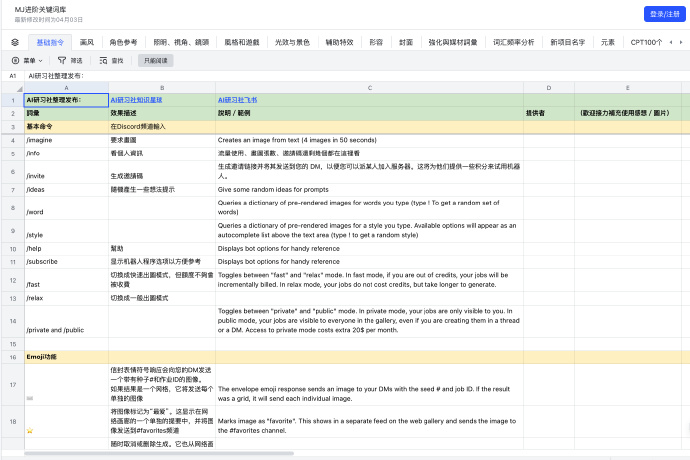Select column C header
Viewport: 690px width, 460px height.
[369, 88]
